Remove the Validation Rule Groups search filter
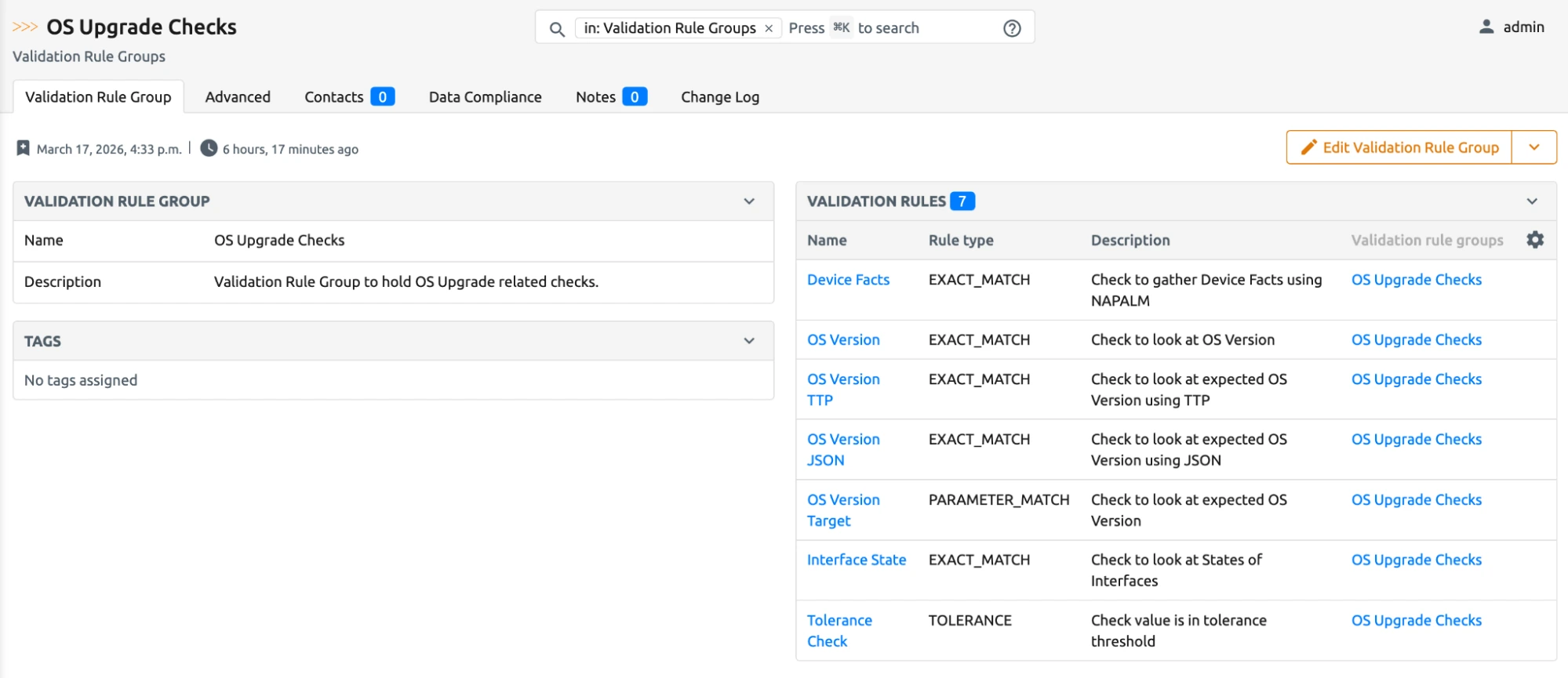This screenshot has width=1568, height=678. [x=769, y=29]
